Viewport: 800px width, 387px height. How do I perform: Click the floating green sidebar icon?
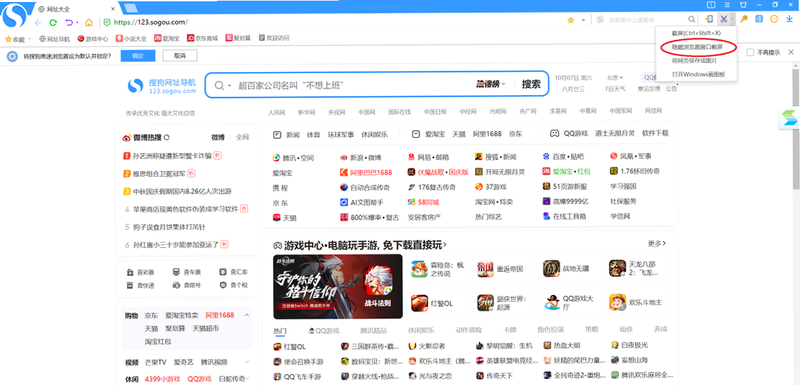(788, 119)
